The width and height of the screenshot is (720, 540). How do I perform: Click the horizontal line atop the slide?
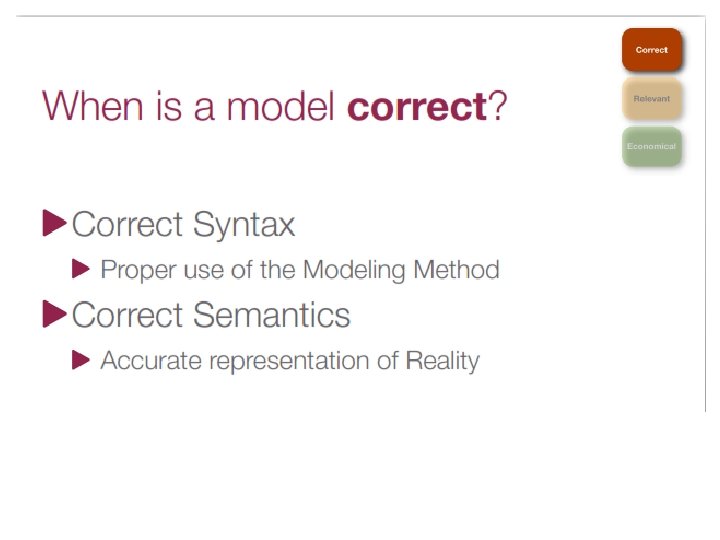click(360, 16)
